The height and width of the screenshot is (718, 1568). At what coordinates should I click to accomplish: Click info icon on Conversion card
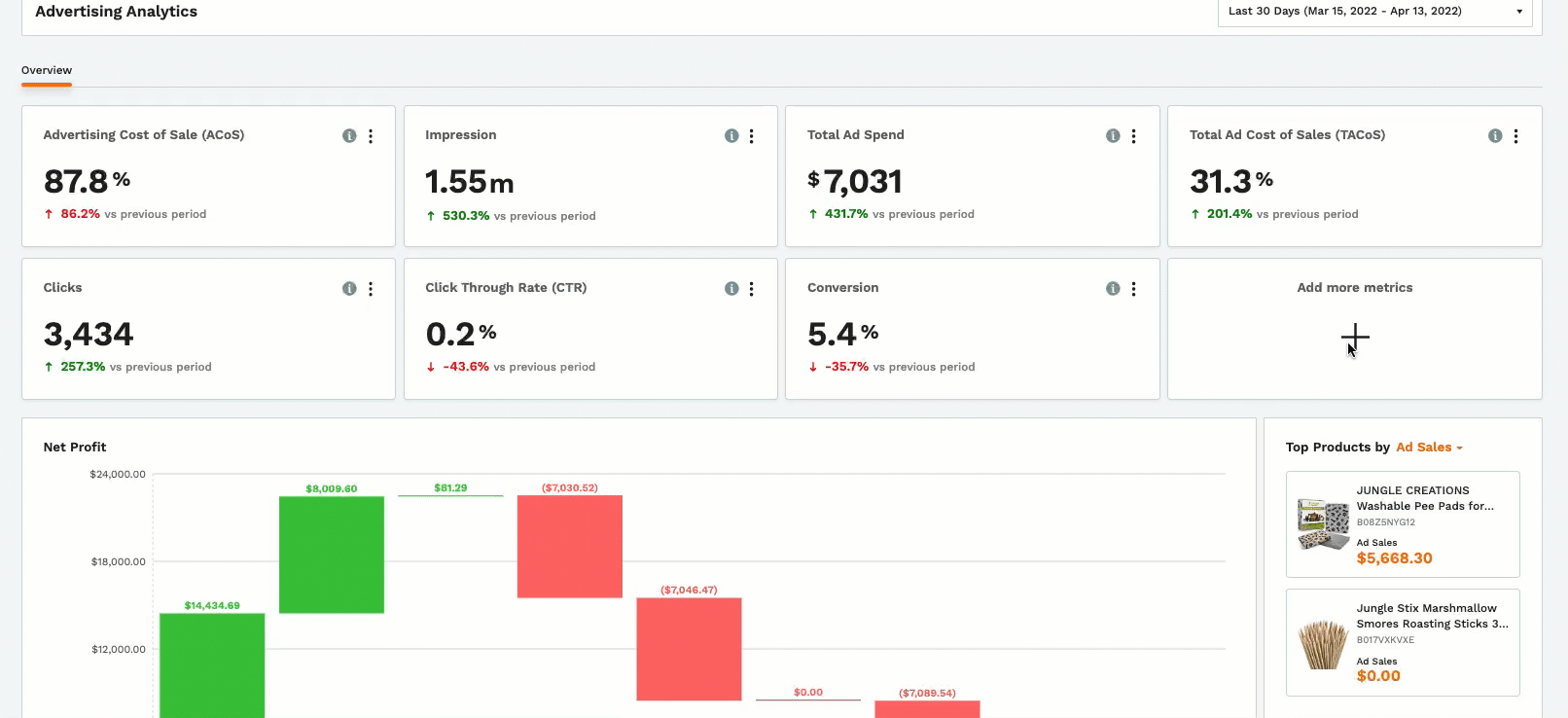tap(1113, 289)
